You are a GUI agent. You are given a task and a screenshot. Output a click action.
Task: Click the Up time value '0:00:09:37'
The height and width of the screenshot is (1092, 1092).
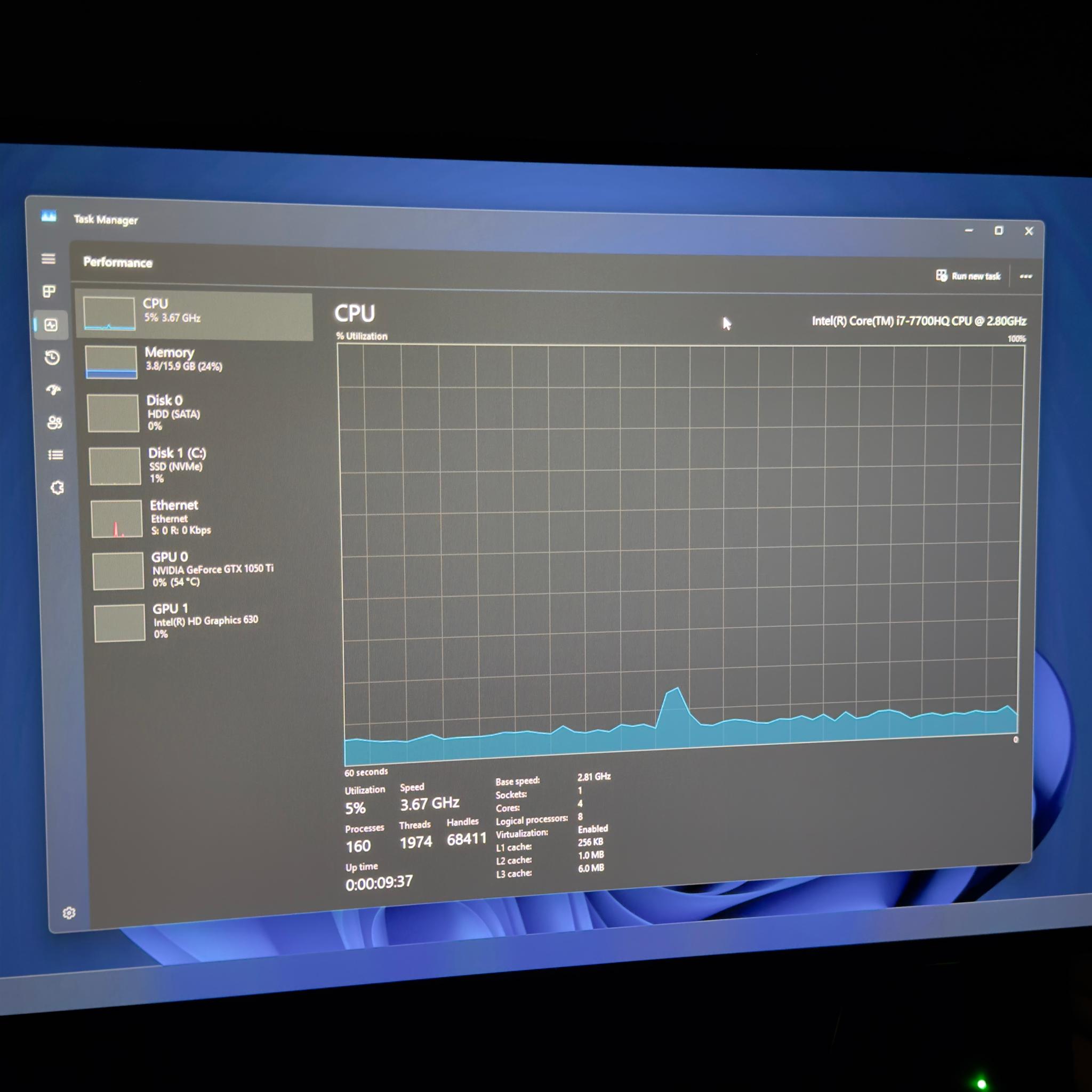[379, 883]
